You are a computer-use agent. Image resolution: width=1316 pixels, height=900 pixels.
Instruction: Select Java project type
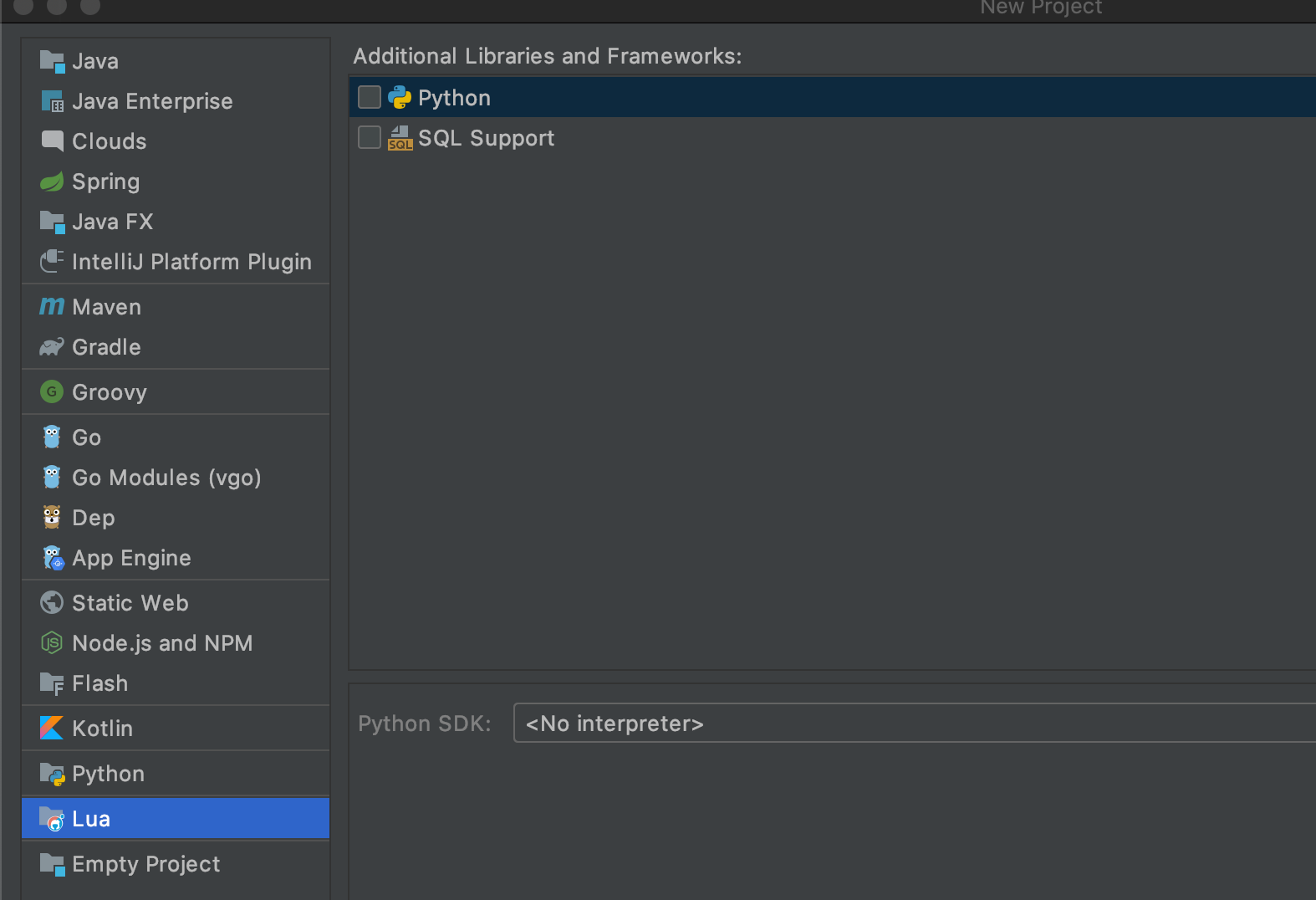pos(176,61)
